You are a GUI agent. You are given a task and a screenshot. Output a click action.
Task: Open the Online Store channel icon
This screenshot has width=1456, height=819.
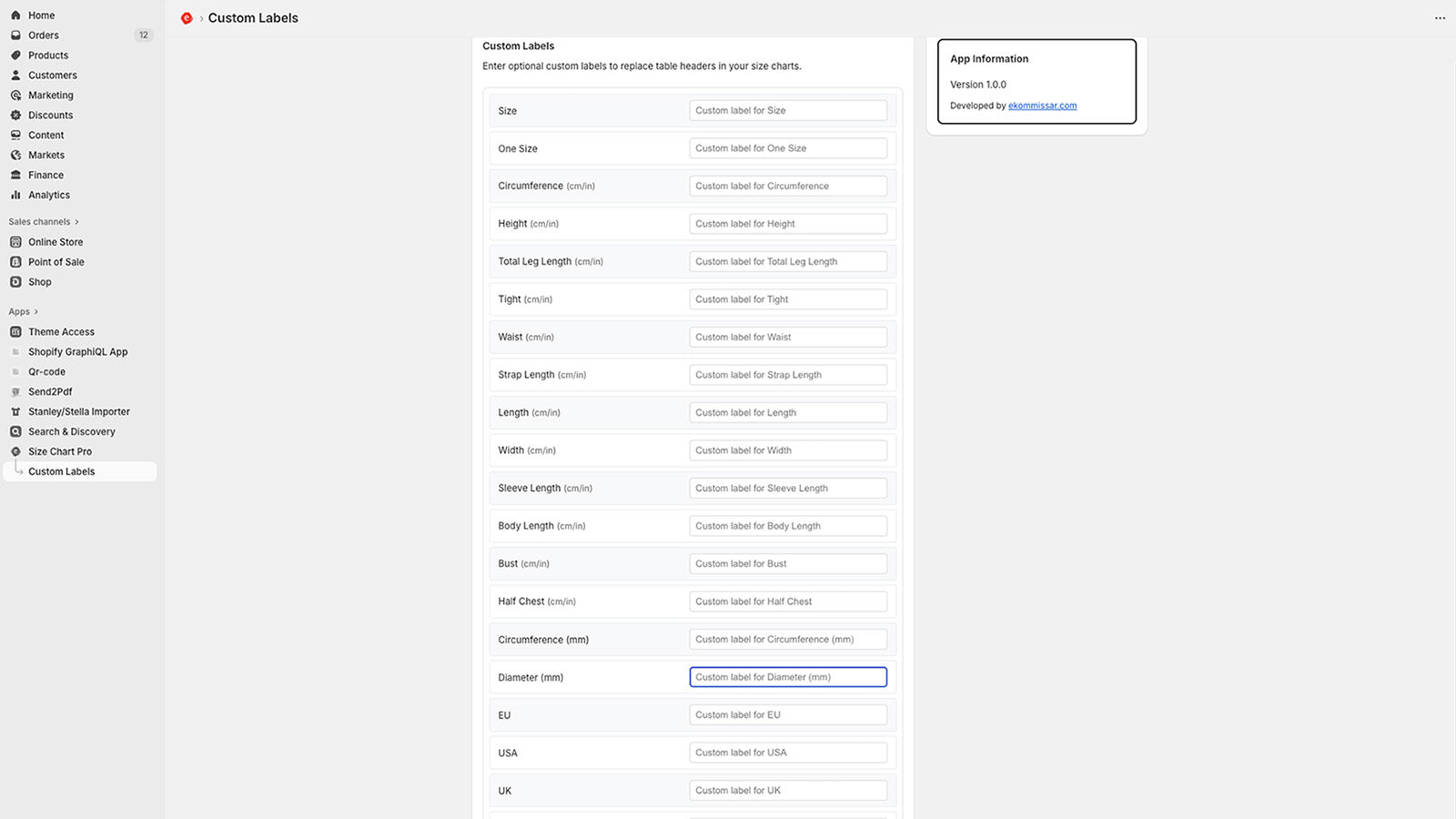coord(15,241)
